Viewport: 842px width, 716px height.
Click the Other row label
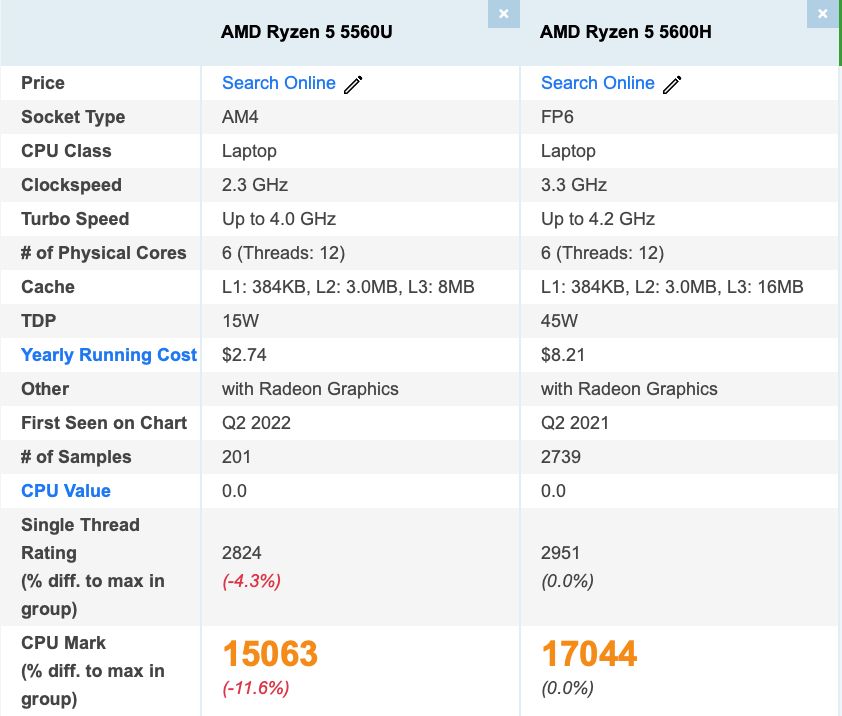(x=45, y=389)
